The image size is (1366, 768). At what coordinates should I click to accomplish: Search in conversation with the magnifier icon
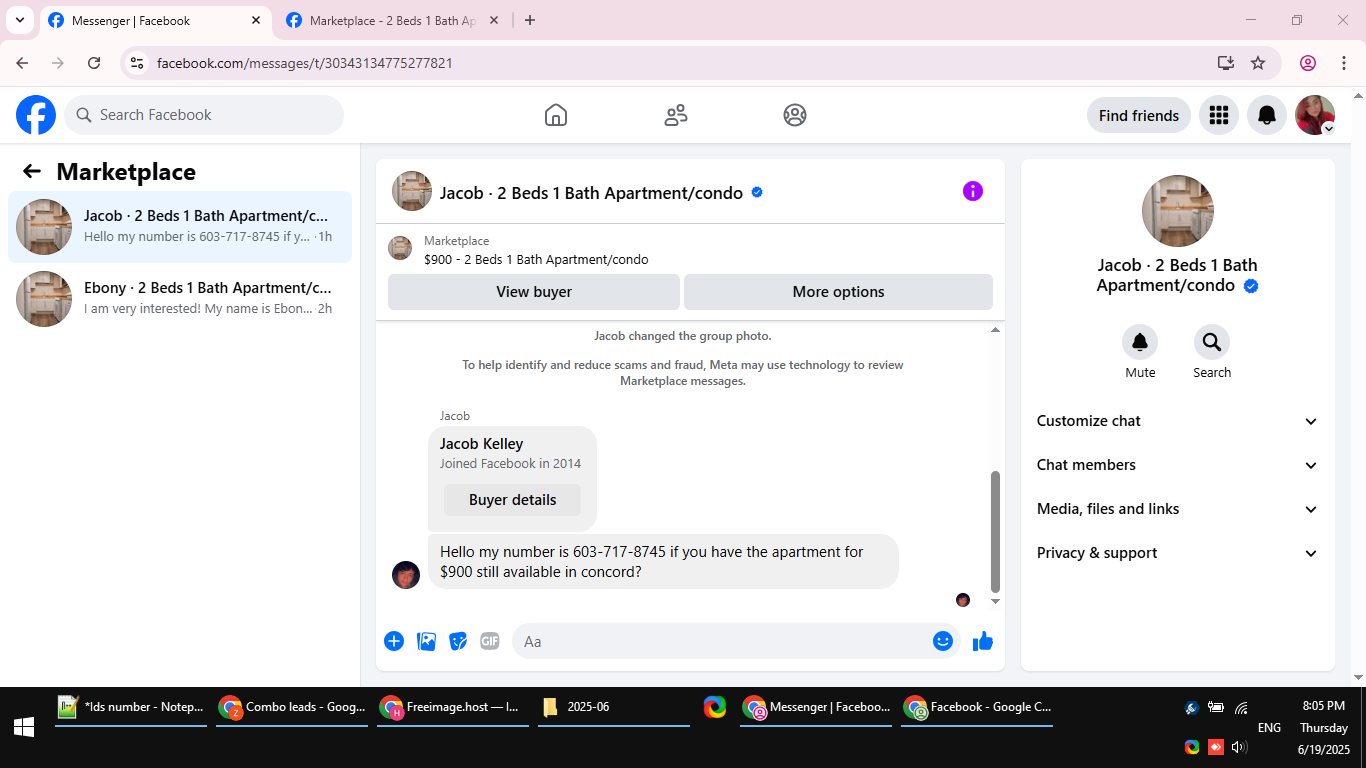[x=1212, y=343]
